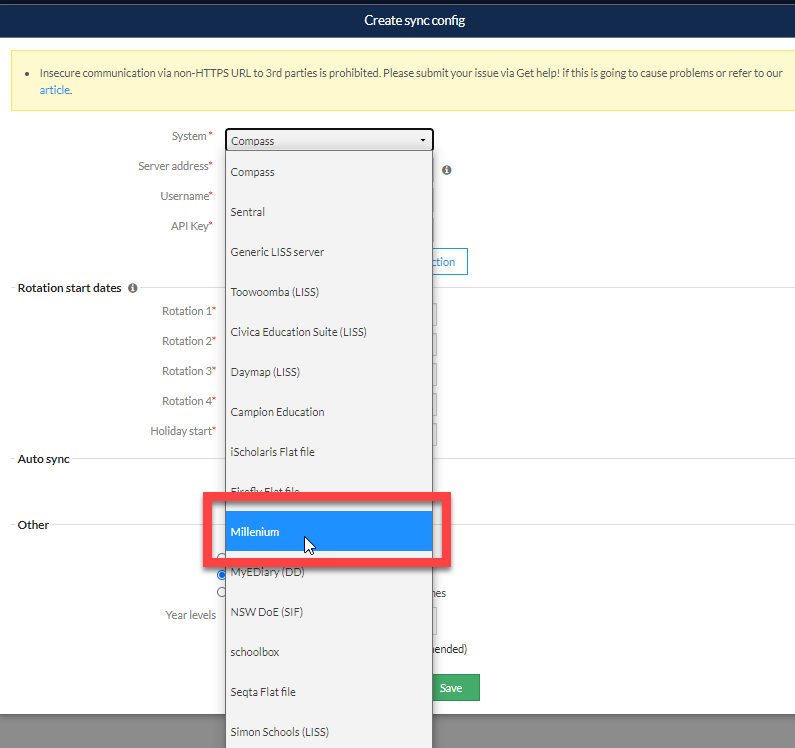Pick Generic LISS server option
Screen dimensions: 795x748
click(x=329, y=252)
